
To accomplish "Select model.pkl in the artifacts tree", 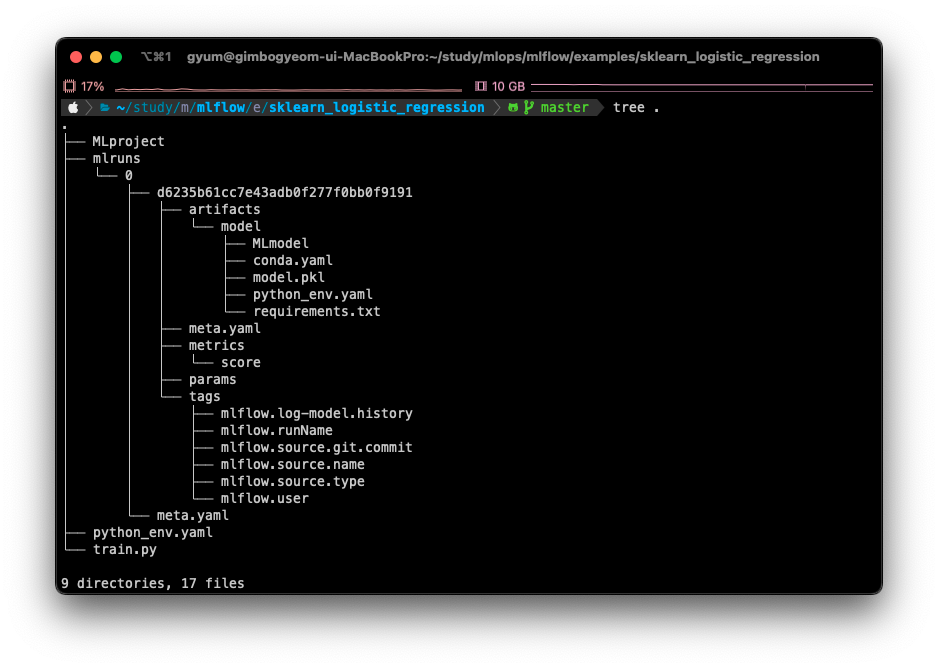I will [x=288, y=277].
